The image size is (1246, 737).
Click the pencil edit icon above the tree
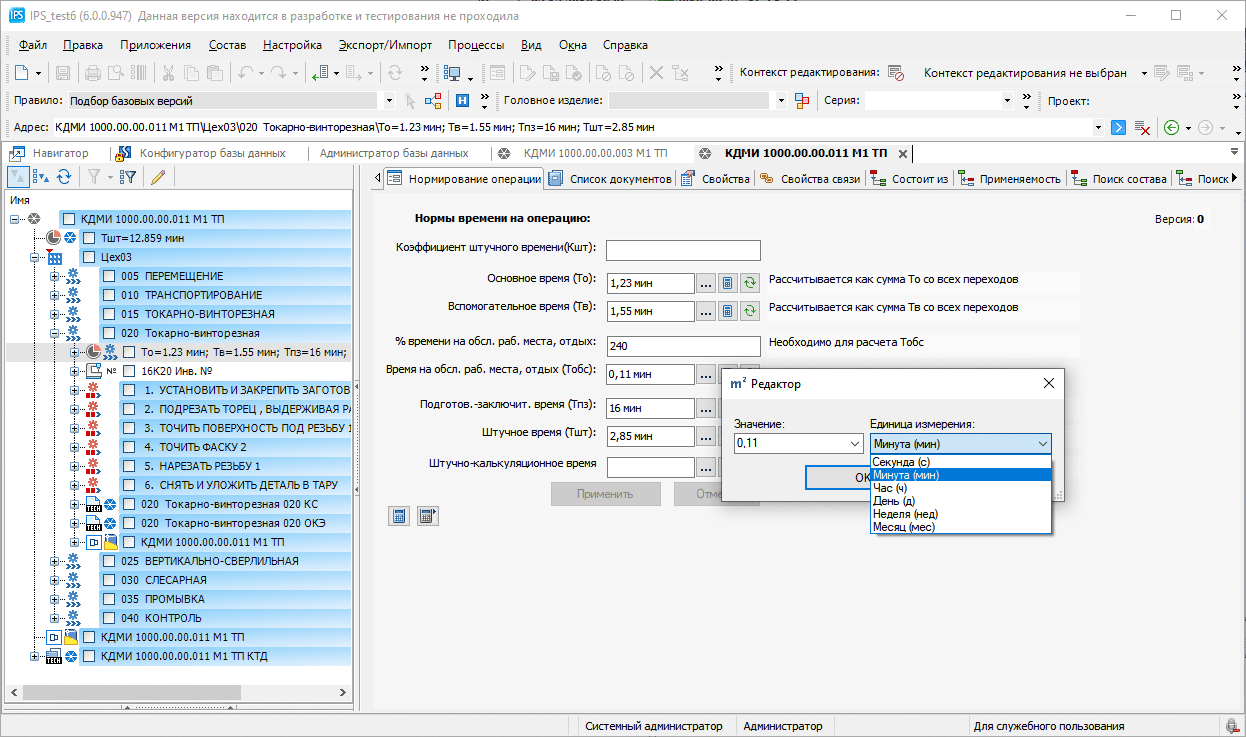click(157, 177)
